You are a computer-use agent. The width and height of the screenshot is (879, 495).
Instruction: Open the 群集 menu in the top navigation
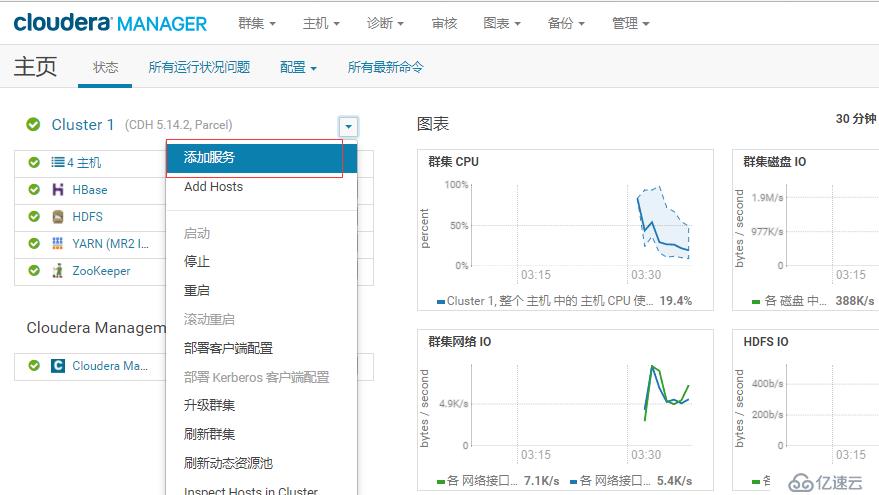257,24
